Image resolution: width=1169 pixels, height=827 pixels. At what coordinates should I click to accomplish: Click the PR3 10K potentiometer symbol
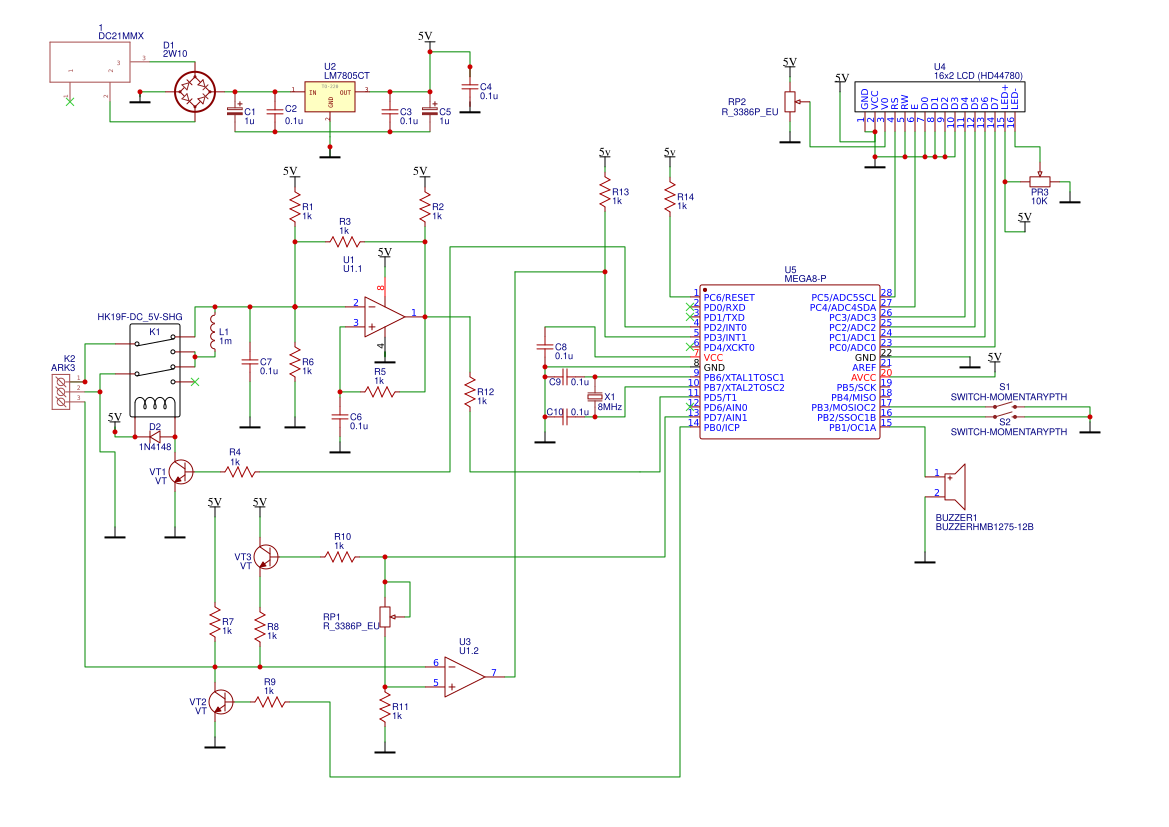(1039, 181)
